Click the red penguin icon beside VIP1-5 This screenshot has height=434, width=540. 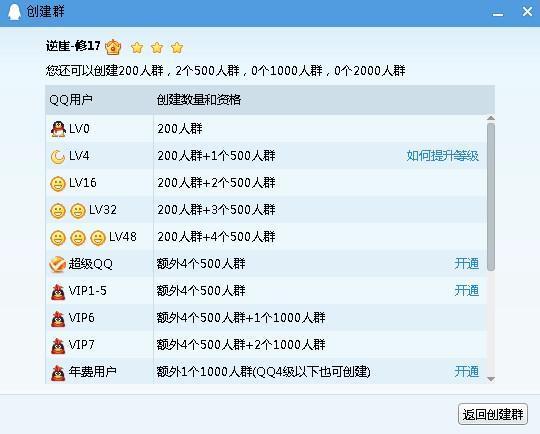[58, 292]
